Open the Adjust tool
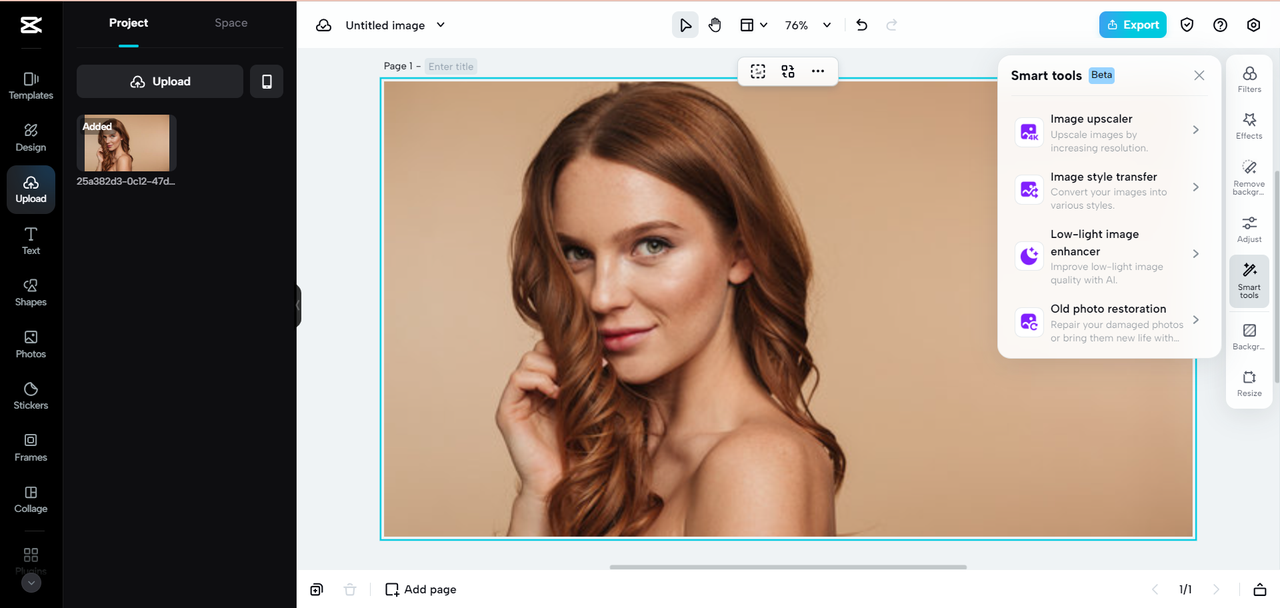 1249,230
